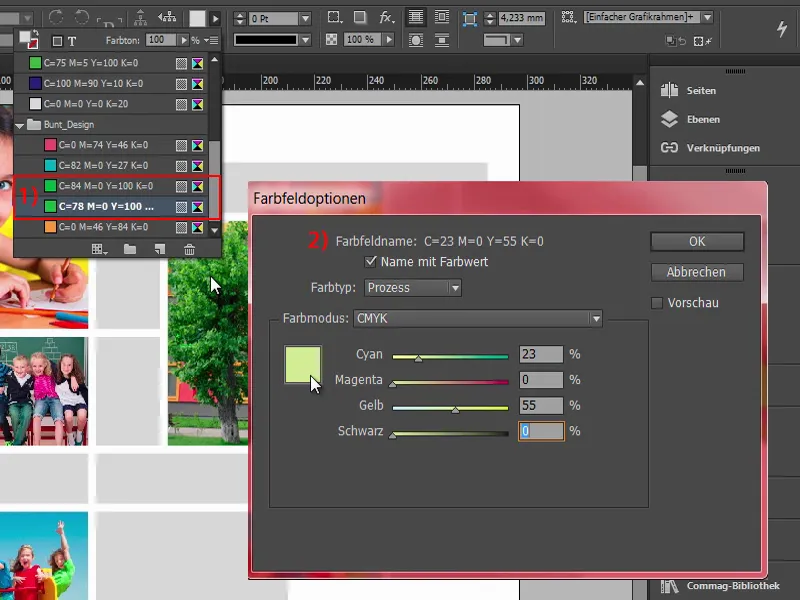This screenshot has height=600, width=800.
Task: Click the Cyan slider track
Action: [451, 357]
